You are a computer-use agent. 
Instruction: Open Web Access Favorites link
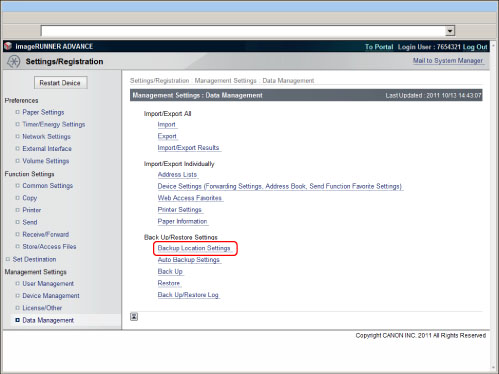tap(190, 198)
